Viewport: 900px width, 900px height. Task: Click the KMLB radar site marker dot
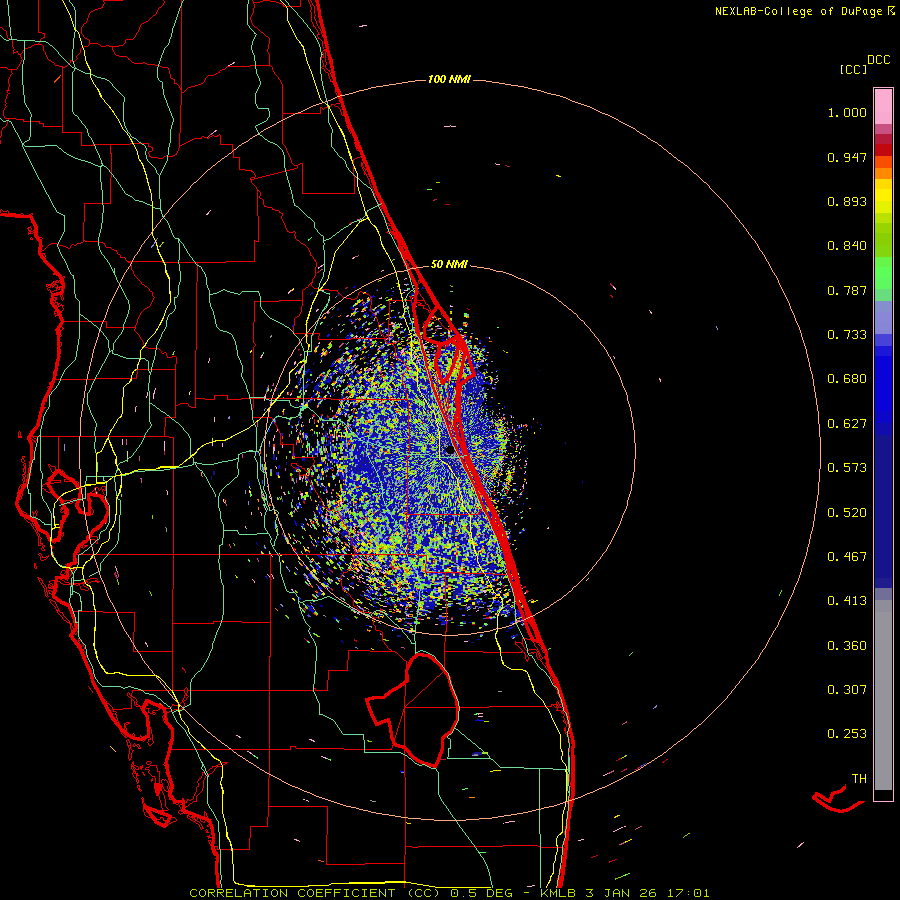(449, 450)
